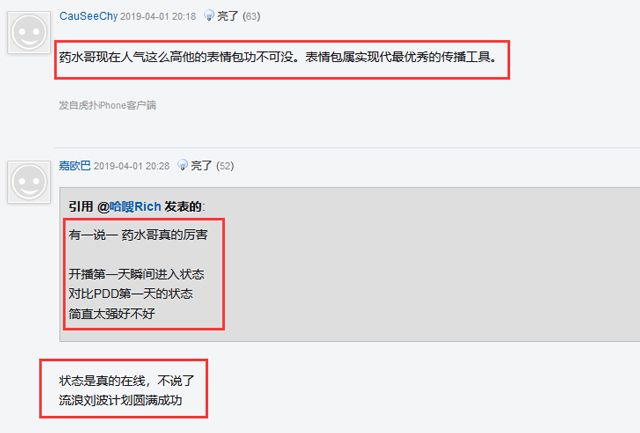Screen dimensions: 640x433
Task: Open the 嘉欧巴 username profile link
Action: click(75, 166)
